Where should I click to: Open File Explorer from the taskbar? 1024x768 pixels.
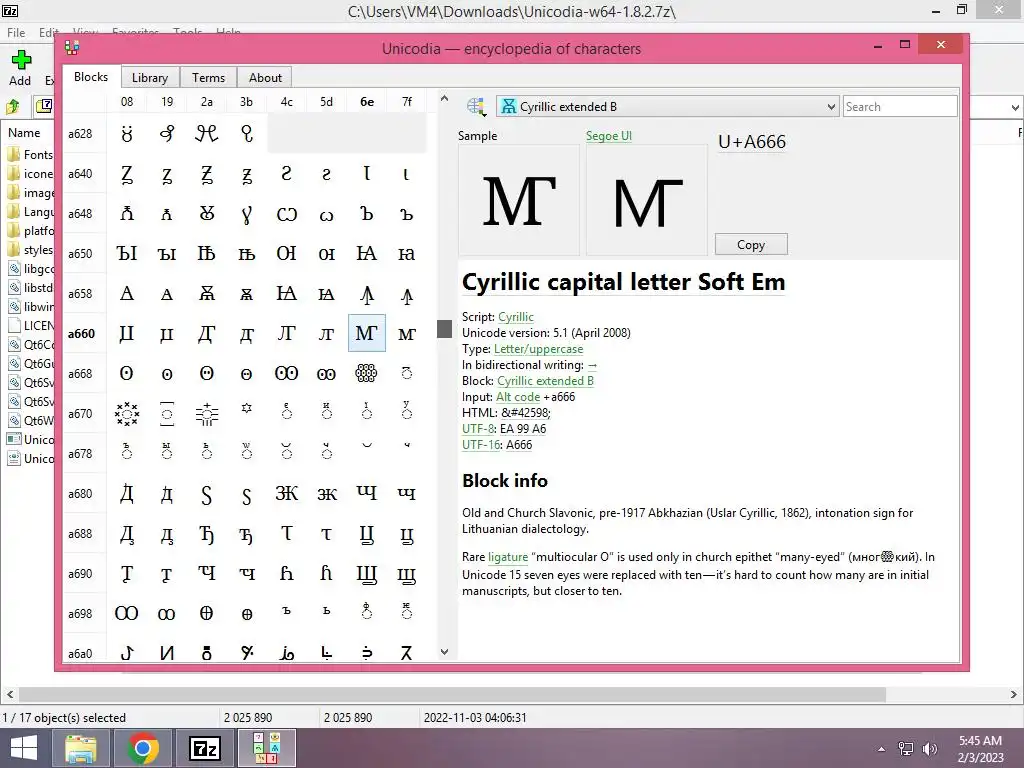click(x=80, y=748)
